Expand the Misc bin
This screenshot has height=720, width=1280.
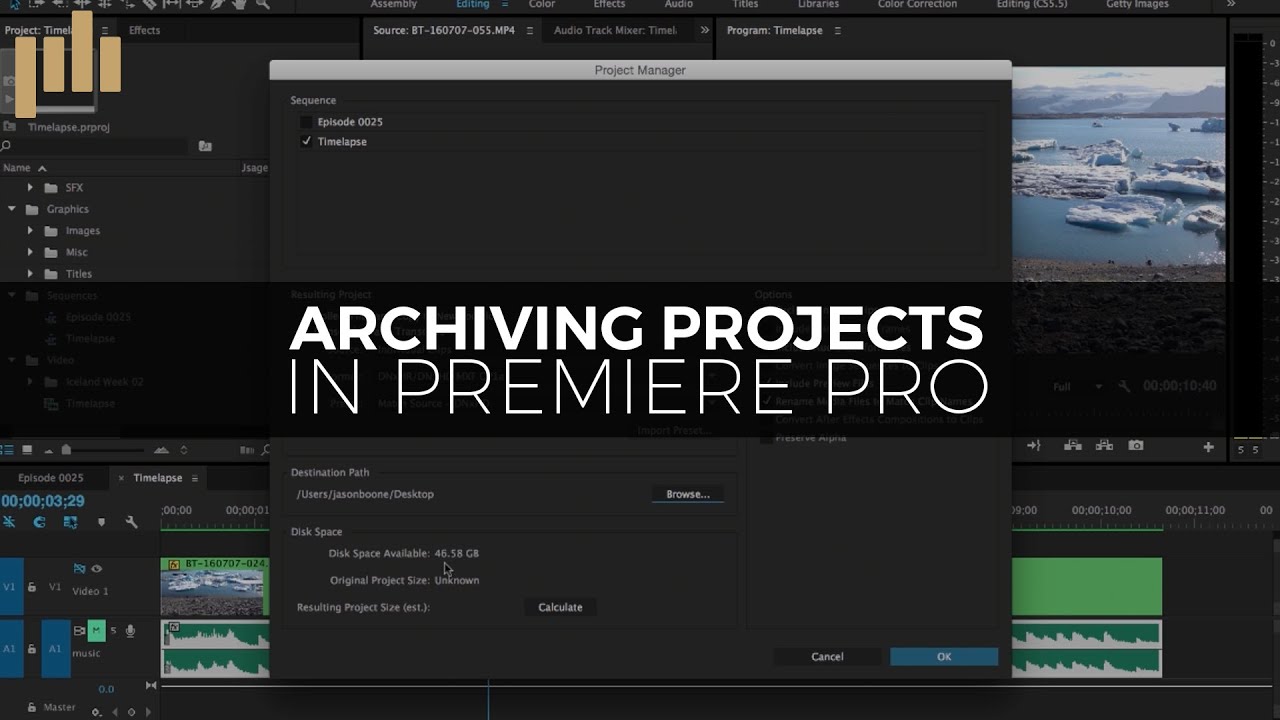(x=30, y=252)
